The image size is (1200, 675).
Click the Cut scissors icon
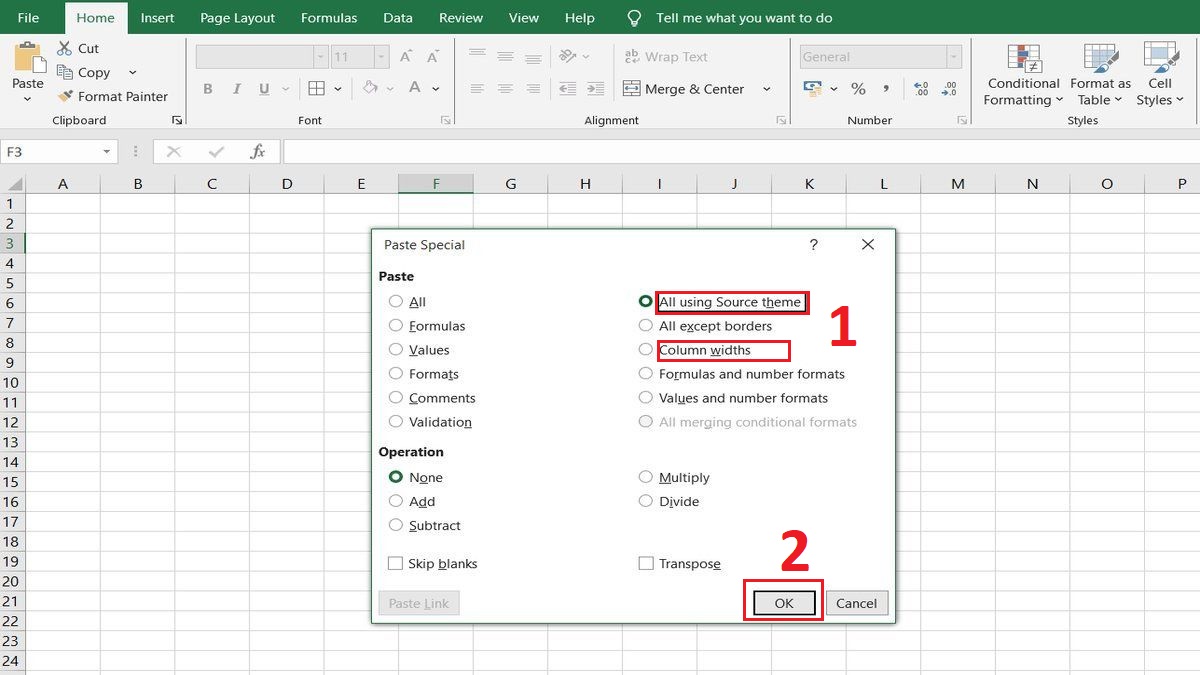(65, 48)
